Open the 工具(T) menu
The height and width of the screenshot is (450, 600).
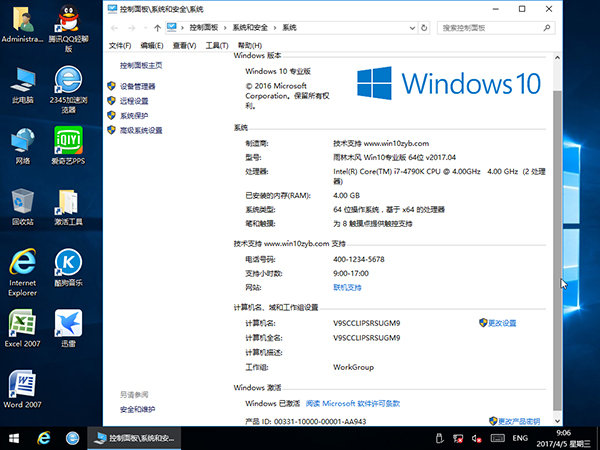pos(215,46)
